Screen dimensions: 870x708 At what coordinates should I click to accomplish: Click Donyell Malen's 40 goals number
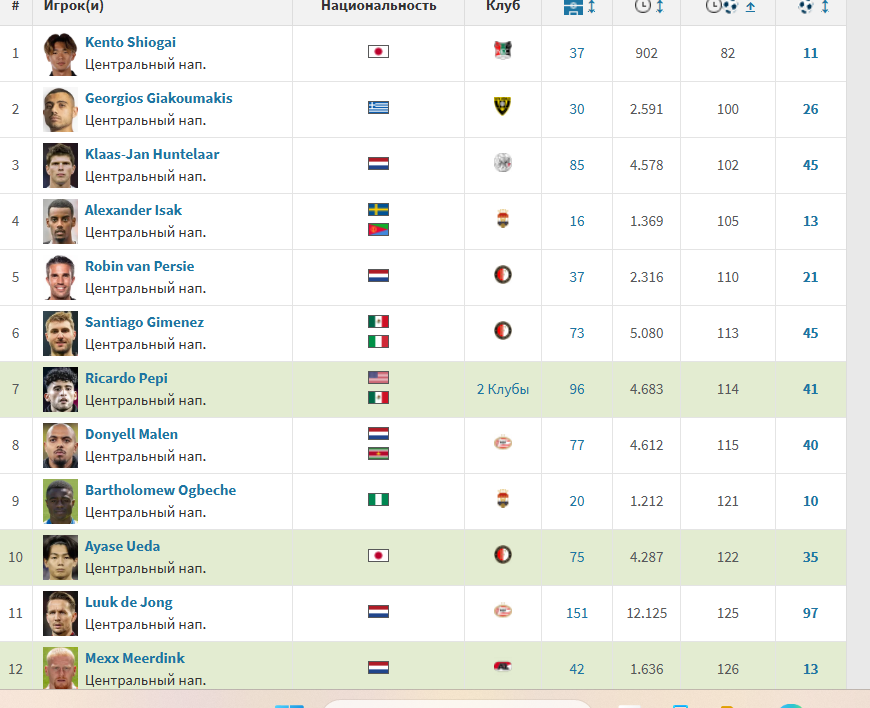pyautogui.click(x=810, y=445)
